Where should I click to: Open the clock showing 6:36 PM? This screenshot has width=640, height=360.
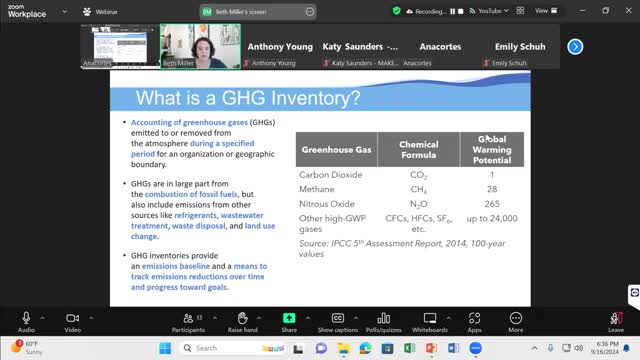coord(604,348)
